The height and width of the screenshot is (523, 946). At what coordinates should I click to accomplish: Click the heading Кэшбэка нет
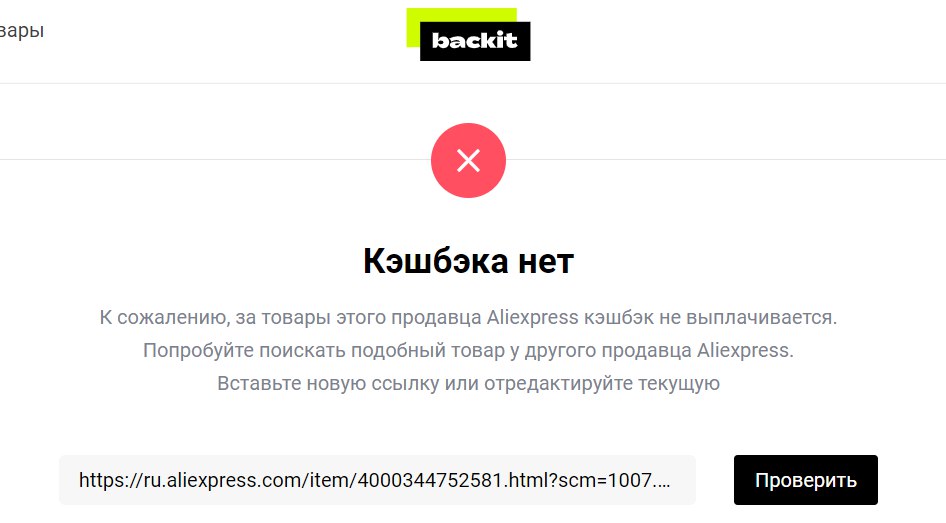[x=468, y=261]
